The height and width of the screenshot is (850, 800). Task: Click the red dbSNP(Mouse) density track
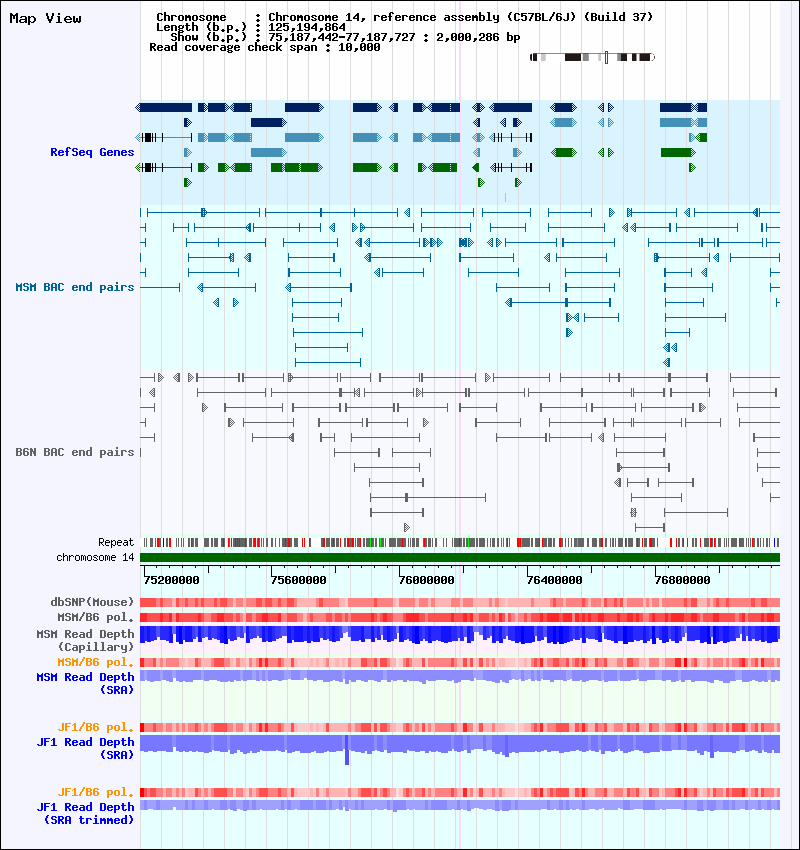coord(460,602)
